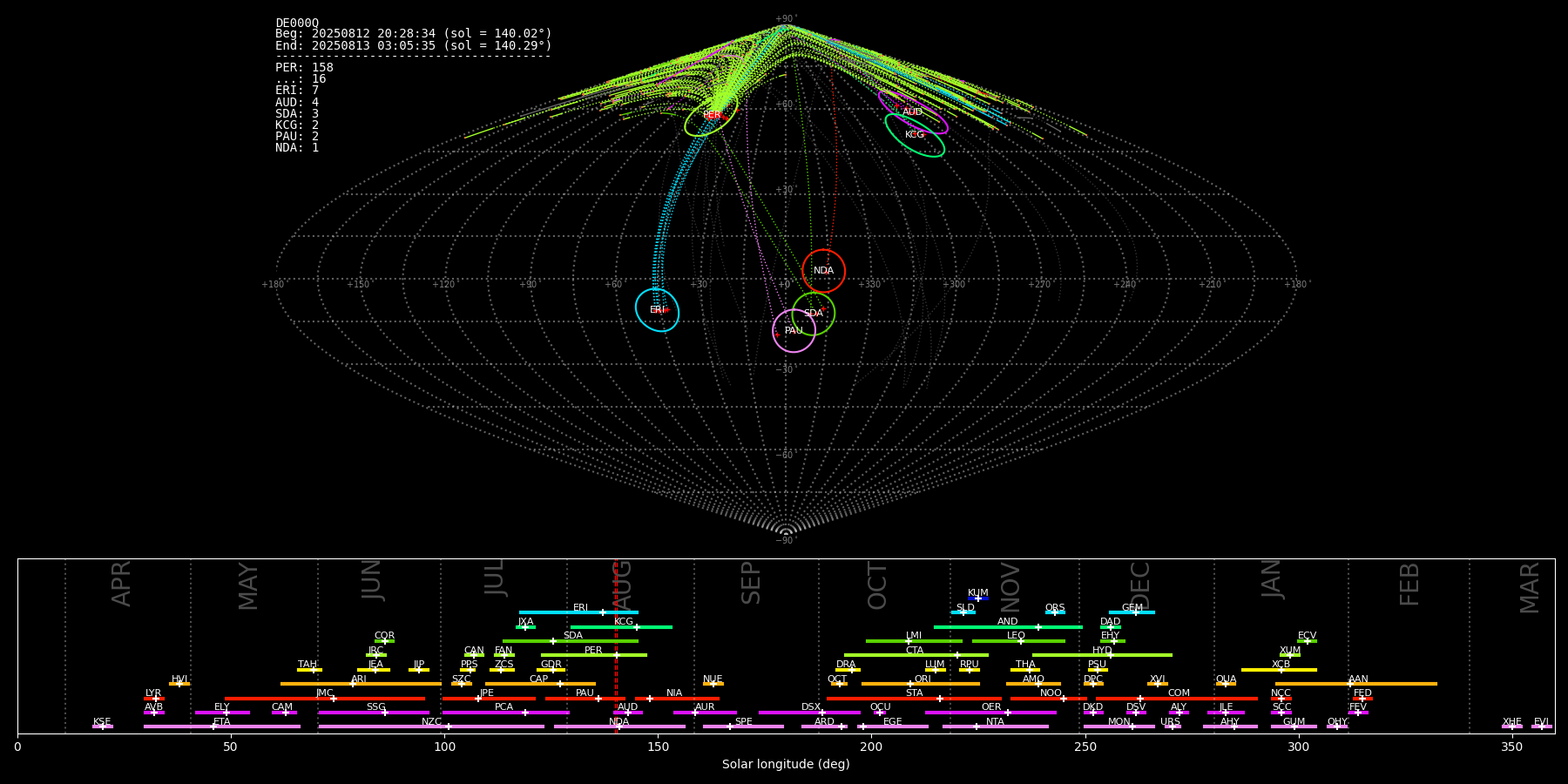The height and width of the screenshot is (784, 1568).
Task: Click the red COM shower bar
Action: (x=1178, y=698)
